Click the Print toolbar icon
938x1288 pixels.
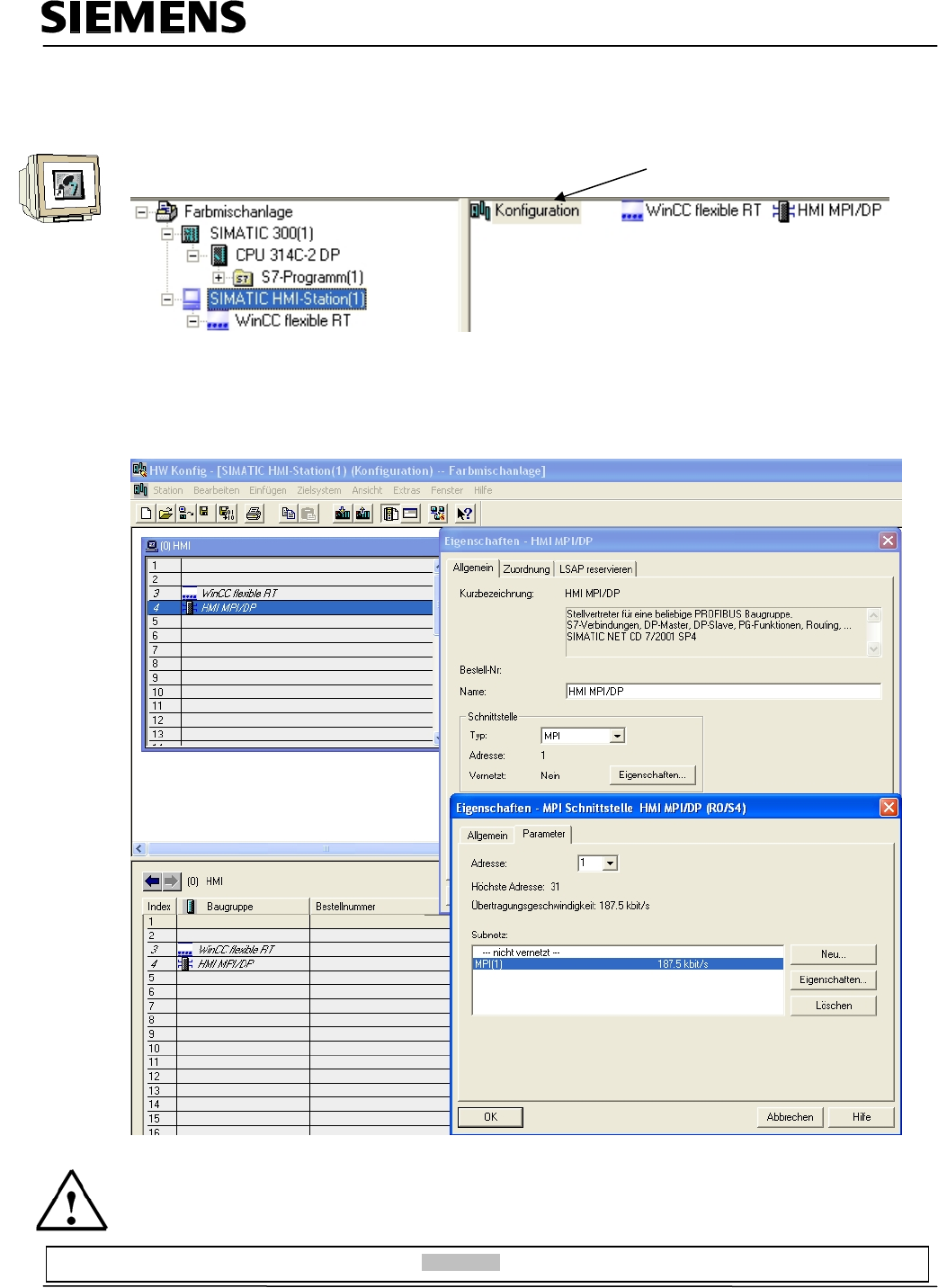(x=254, y=514)
